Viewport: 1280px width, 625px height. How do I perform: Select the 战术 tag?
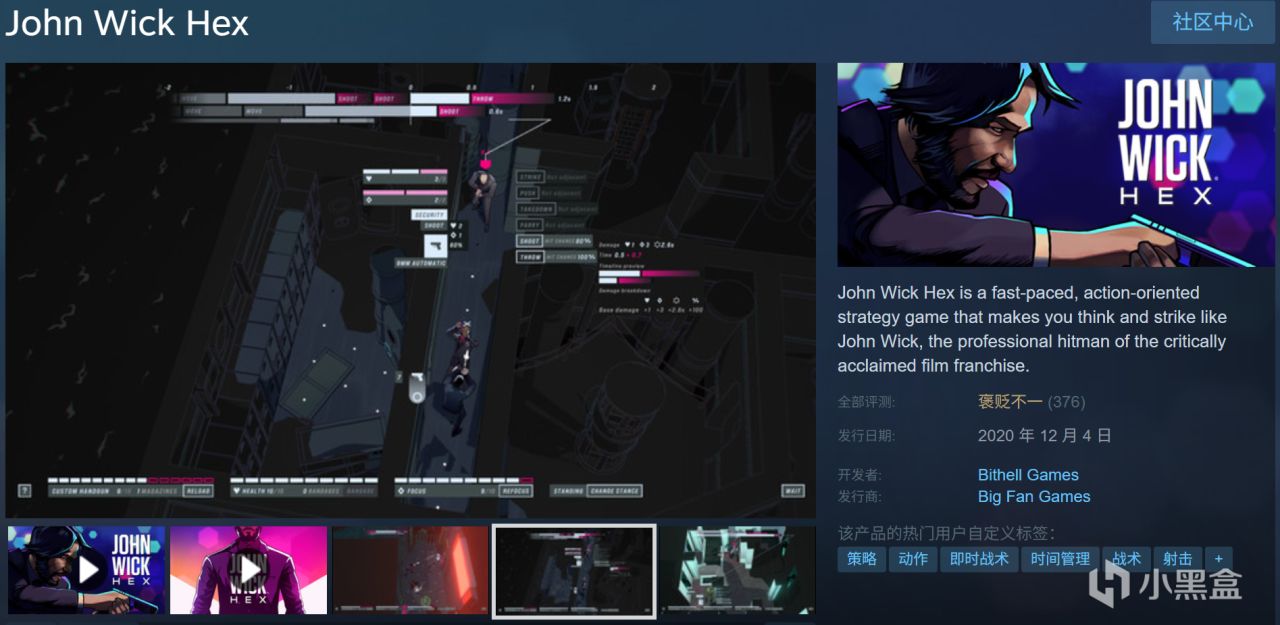[x=1127, y=559]
